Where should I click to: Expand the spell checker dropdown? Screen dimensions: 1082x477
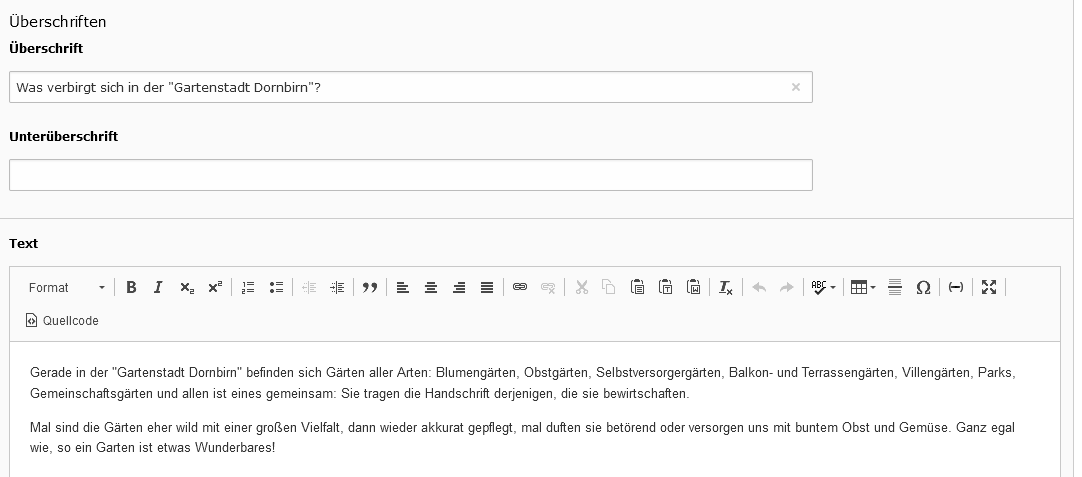(x=825, y=288)
